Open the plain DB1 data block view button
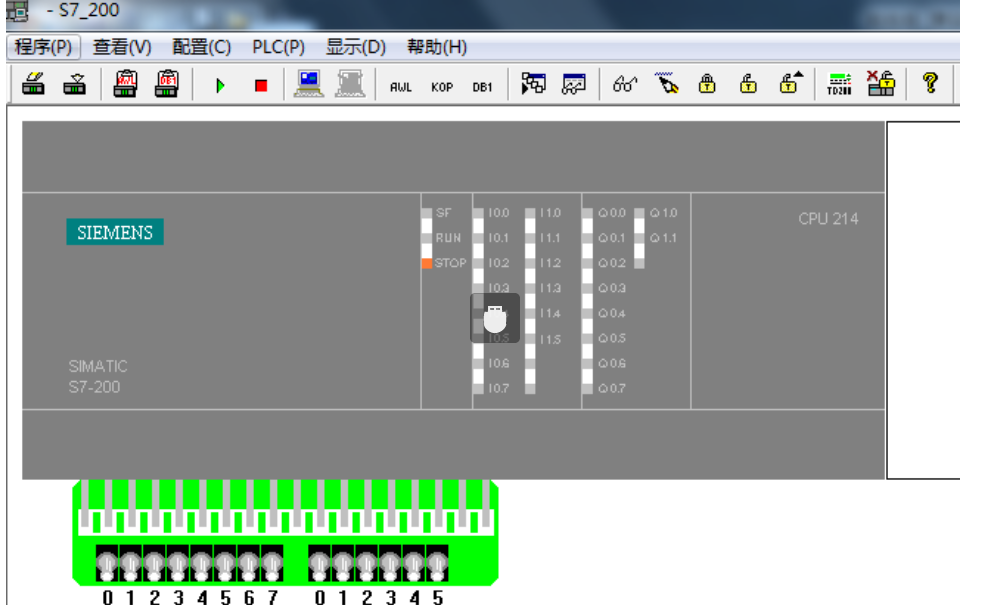The width and height of the screenshot is (986, 605). pos(482,87)
